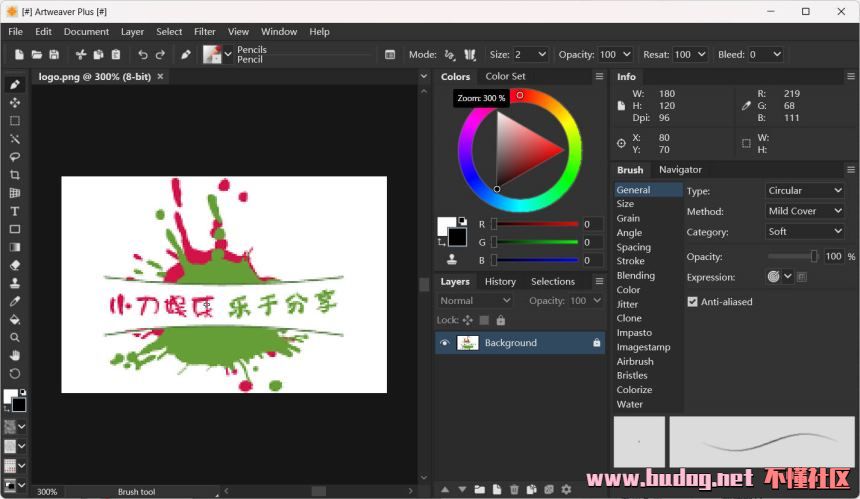The height and width of the screenshot is (499, 860).
Task: Open the File menu
Action: (15, 32)
